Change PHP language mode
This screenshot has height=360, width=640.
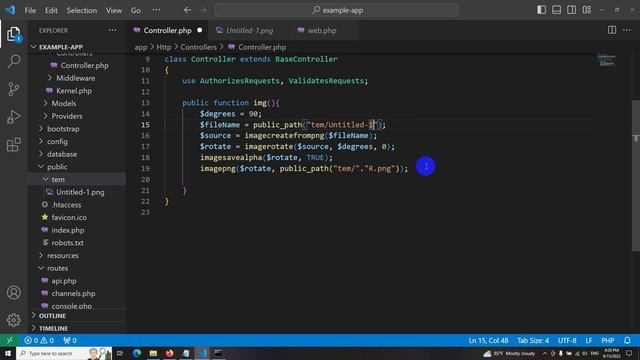(607, 340)
